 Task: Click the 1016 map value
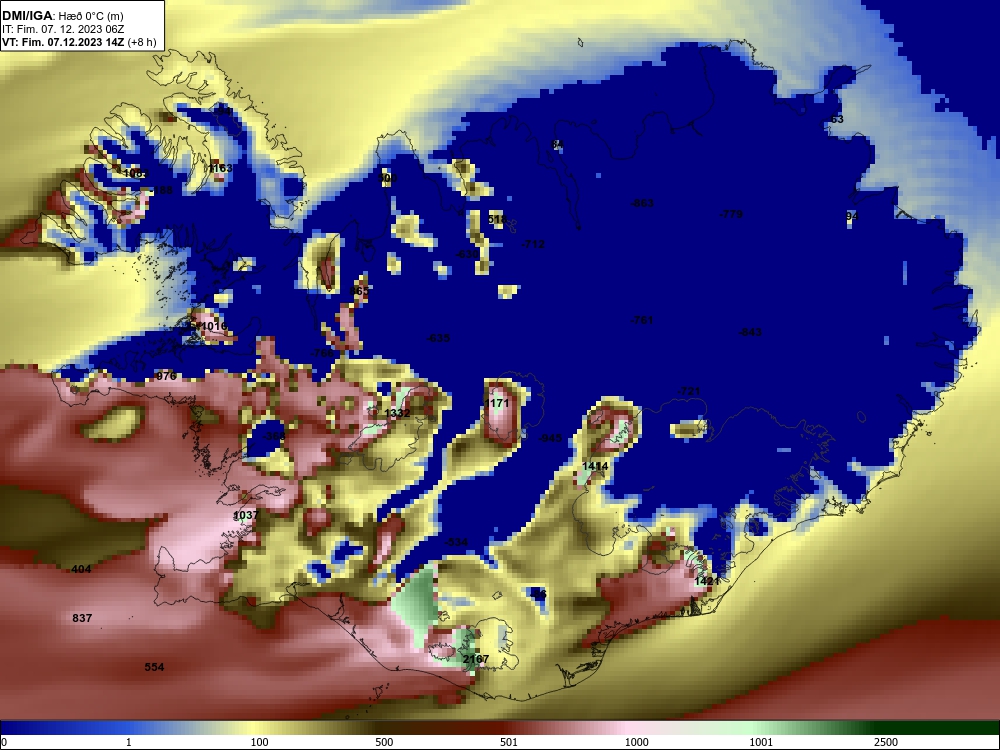214,327
